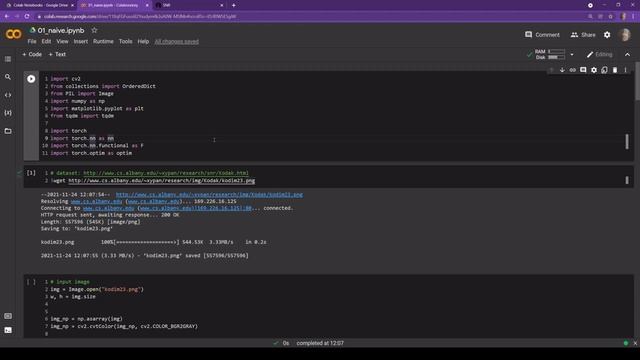Open the terminal icon at sidebar bottom

tap(8, 330)
